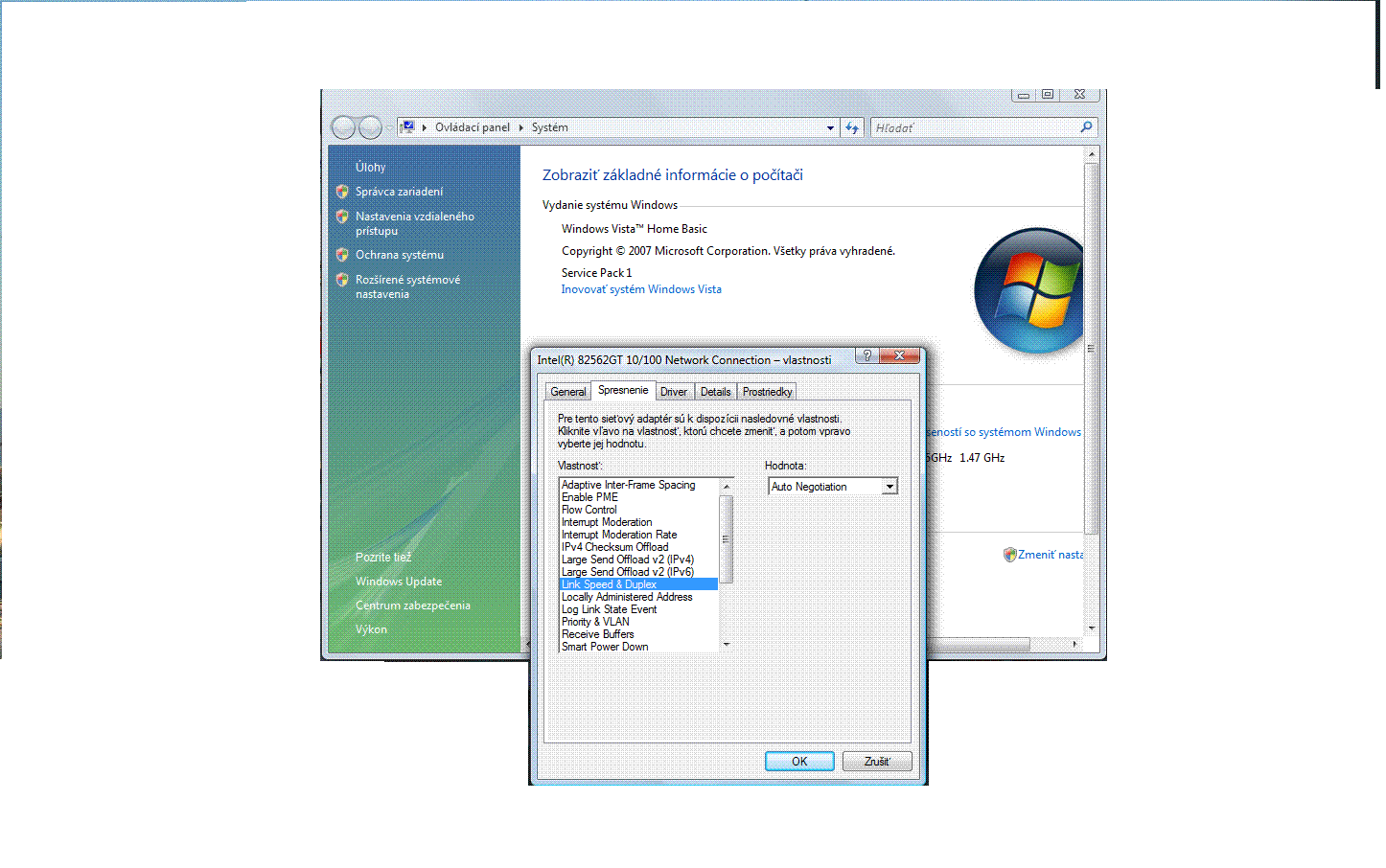1386x868 pixels.
Task: Click System window scroll right arrow
Action: point(1075,644)
